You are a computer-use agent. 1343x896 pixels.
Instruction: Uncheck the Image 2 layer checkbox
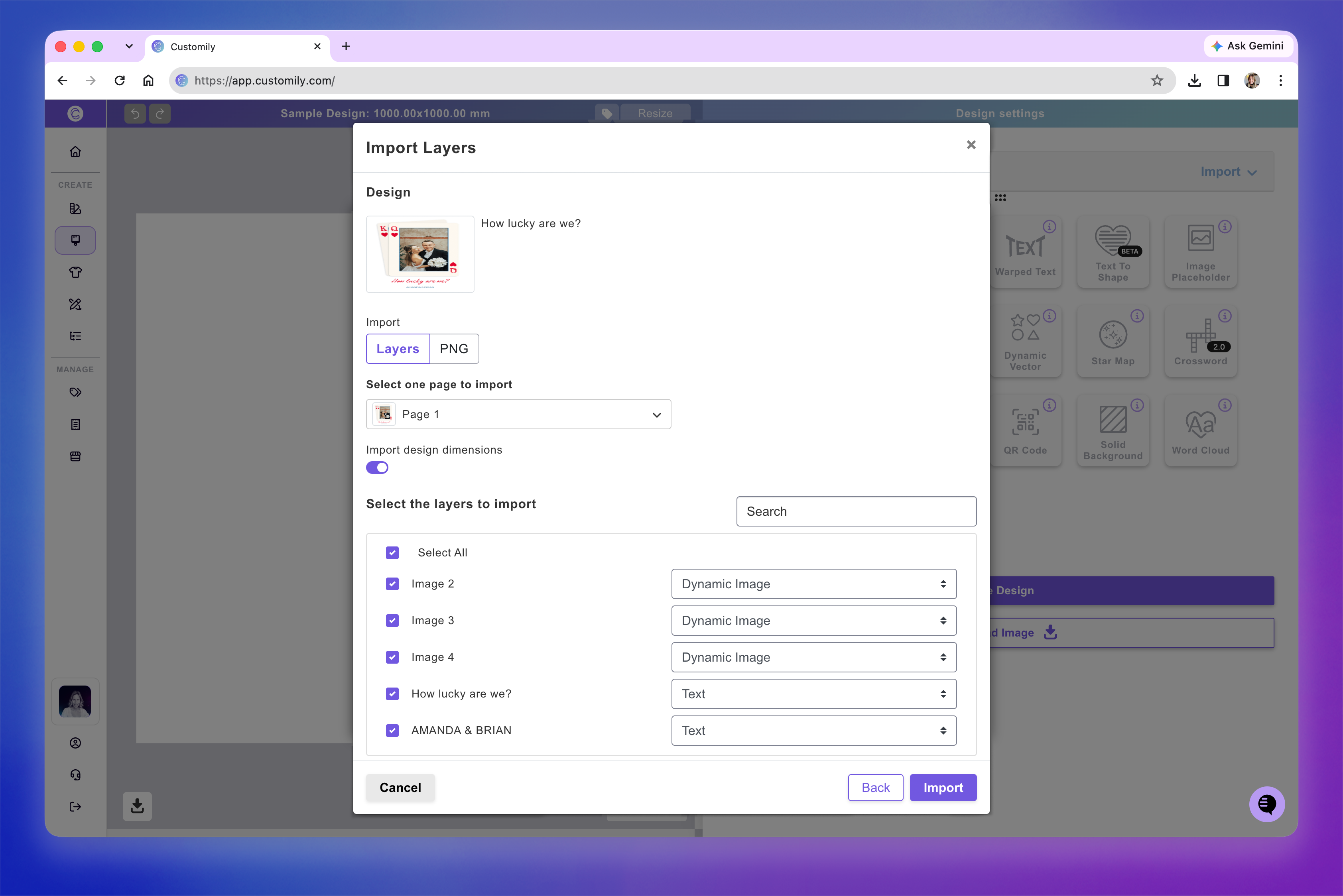(x=392, y=584)
